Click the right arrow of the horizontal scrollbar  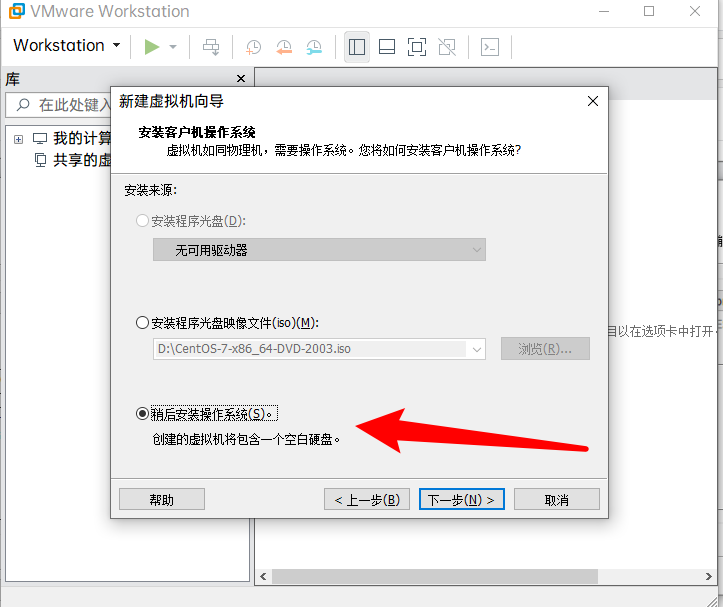coord(709,576)
